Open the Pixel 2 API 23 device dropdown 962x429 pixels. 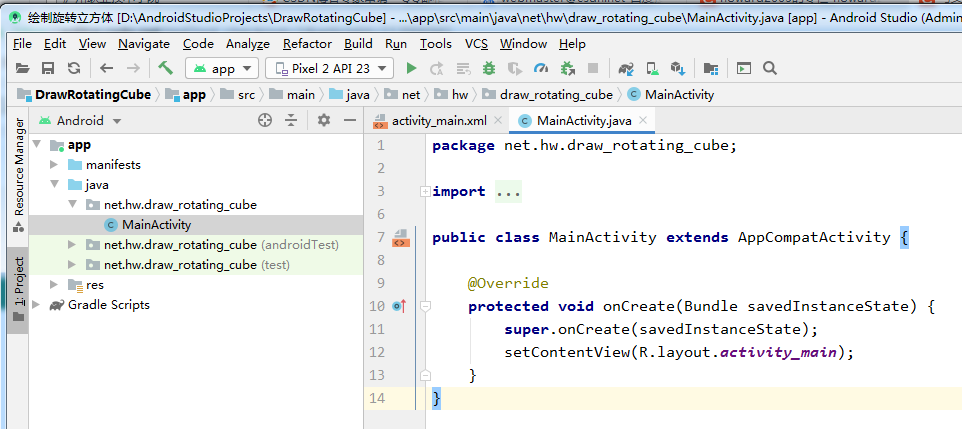329,68
